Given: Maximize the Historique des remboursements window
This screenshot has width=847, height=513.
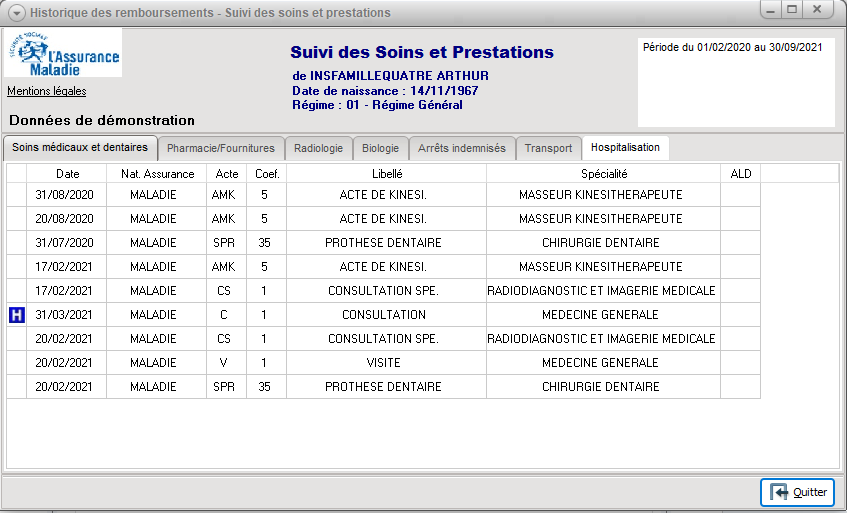Looking at the screenshot, I should 792,10.
